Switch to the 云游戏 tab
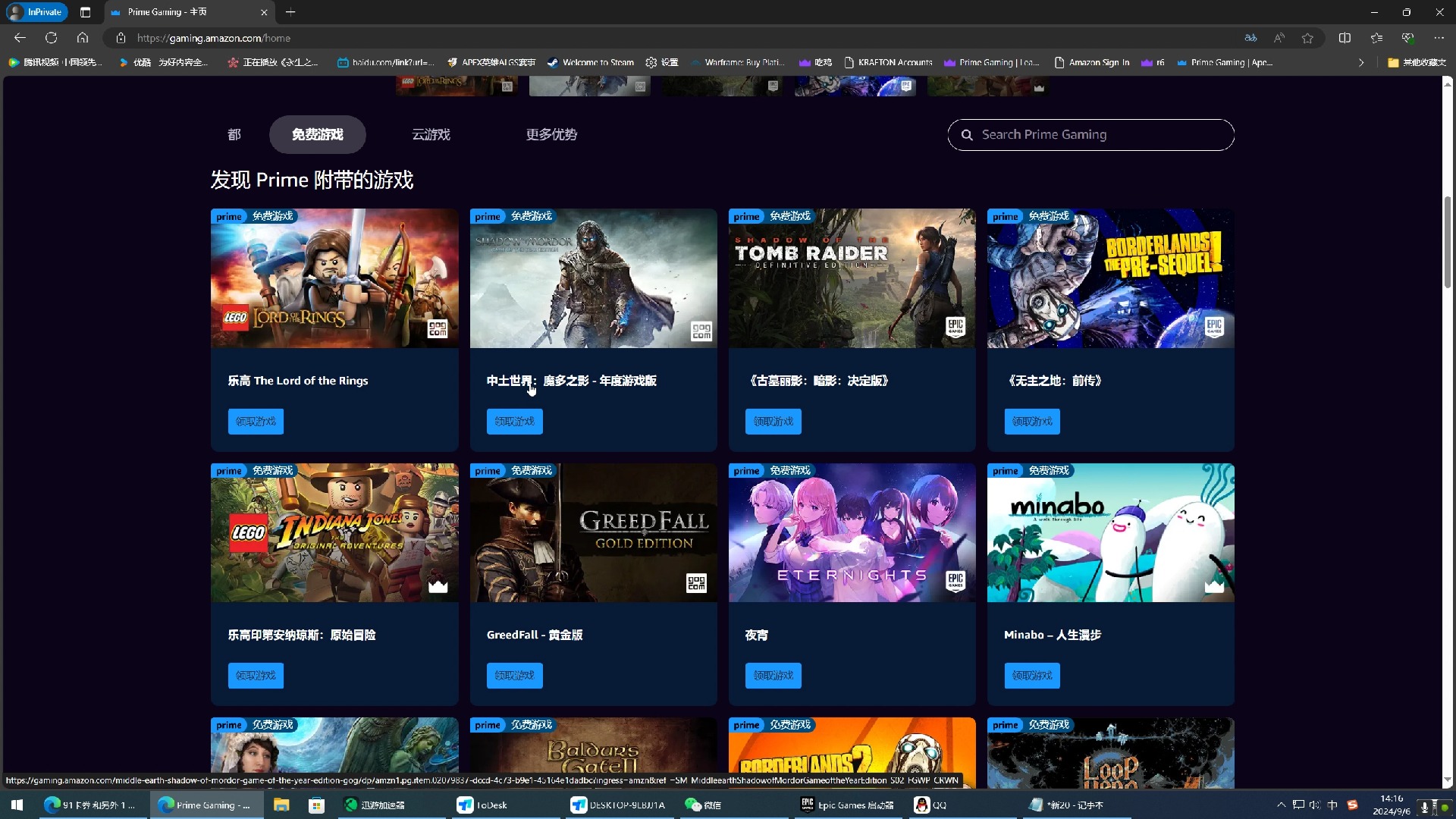The width and height of the screenshot is (1456, 819). [431, 135]
